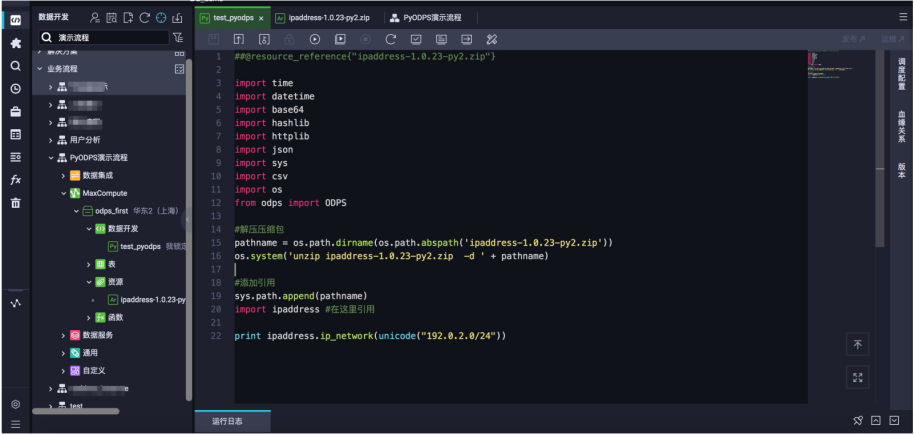Open the function list from the left sidebar
The width and height of the screenshot is (914, 434).
tap(16, 180)
